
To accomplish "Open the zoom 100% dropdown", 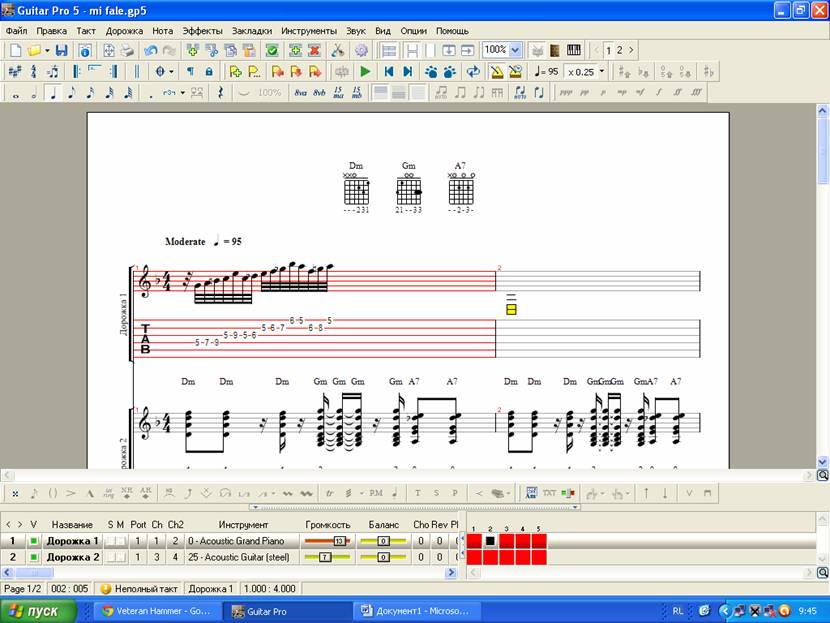I will click(516, 50).
